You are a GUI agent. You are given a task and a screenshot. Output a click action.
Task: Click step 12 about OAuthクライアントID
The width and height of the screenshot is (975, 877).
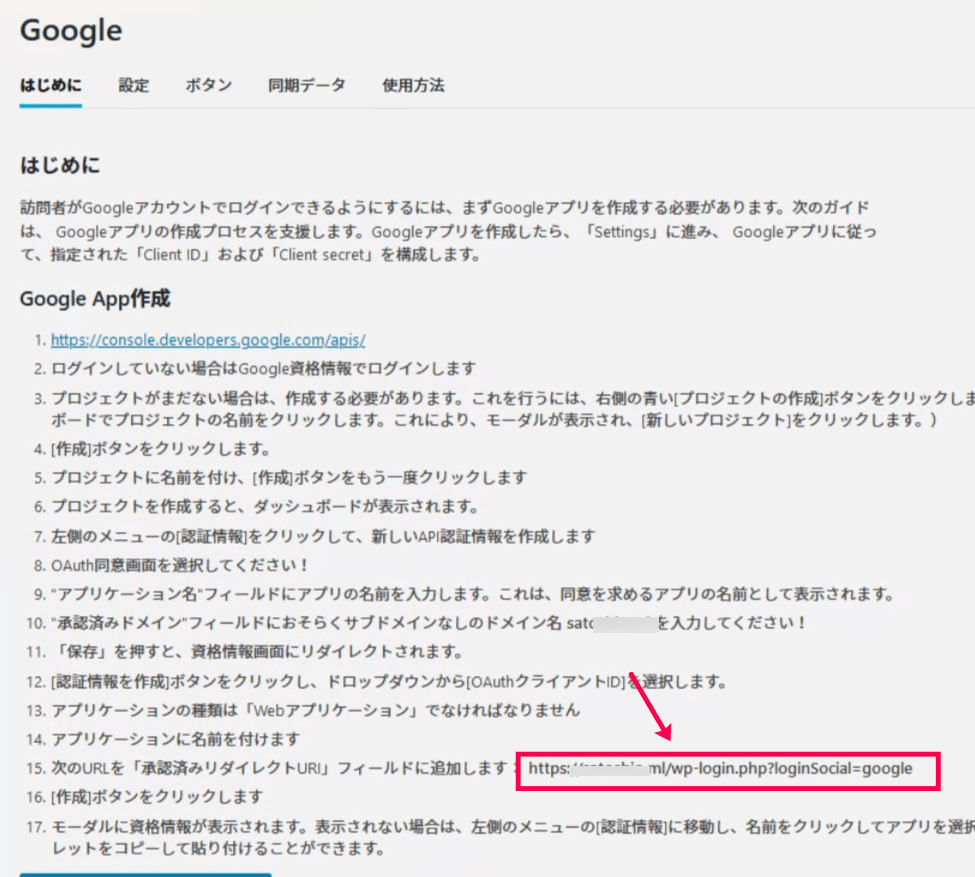389,682
